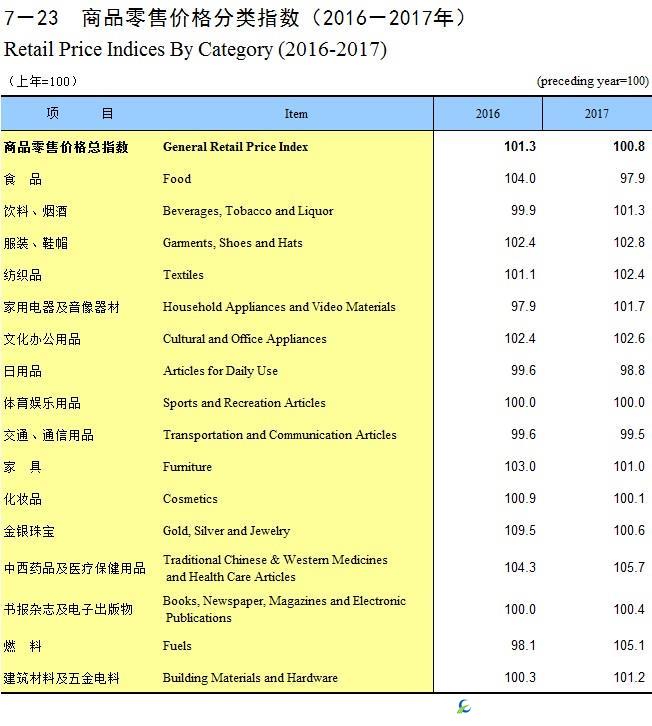The width and height of the screenshot is (652, 726).
Task: Select Cosmetics 2016 value 100.9
Action: point(520,498)
